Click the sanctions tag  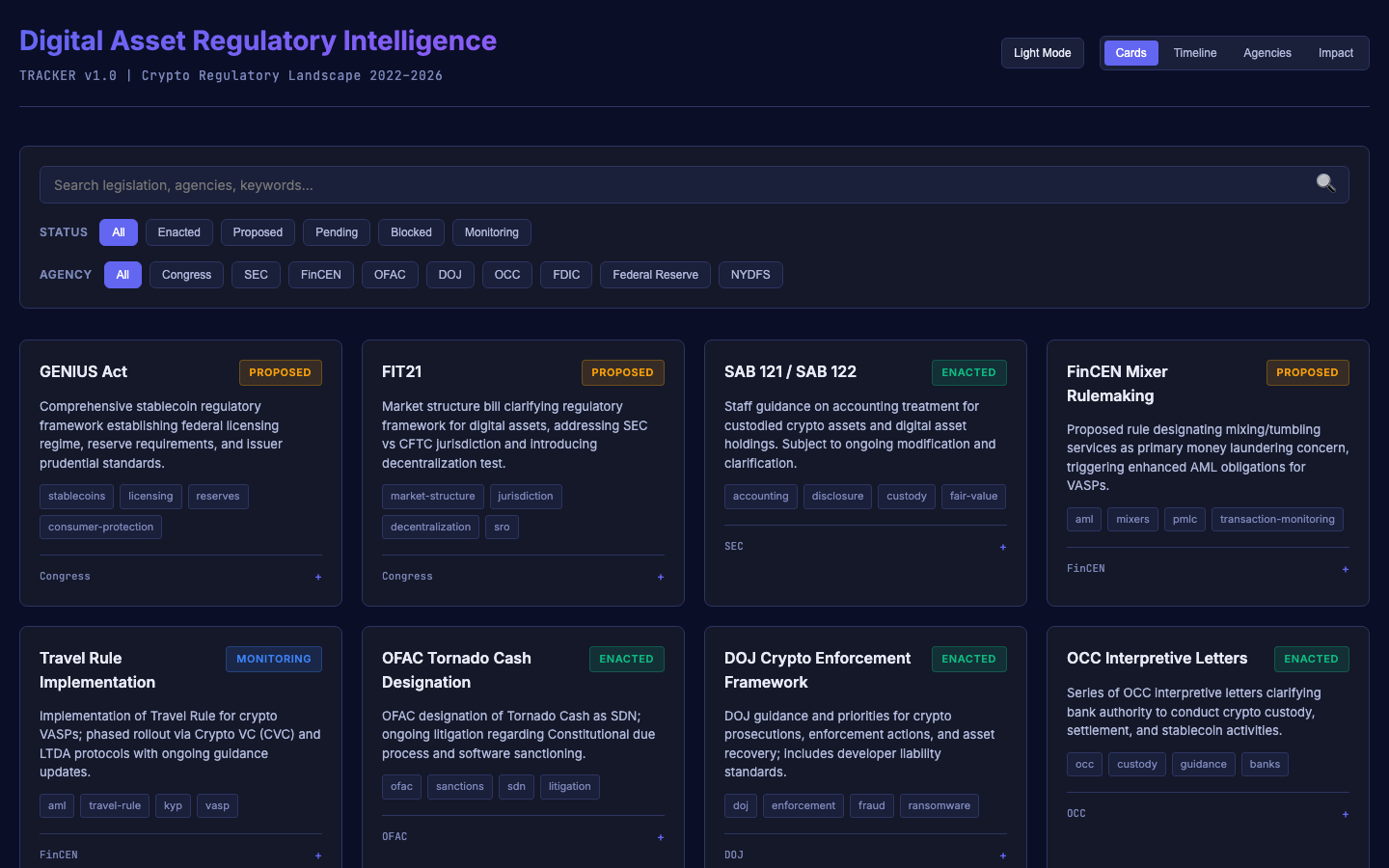click(459, 787)
